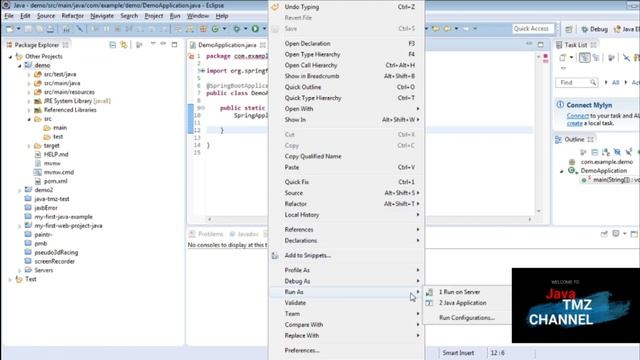The width and height of the screenshot is (640, 360).
Task: Toggle Link with Editor in Package Explorer
Action: tap(123, 44)
